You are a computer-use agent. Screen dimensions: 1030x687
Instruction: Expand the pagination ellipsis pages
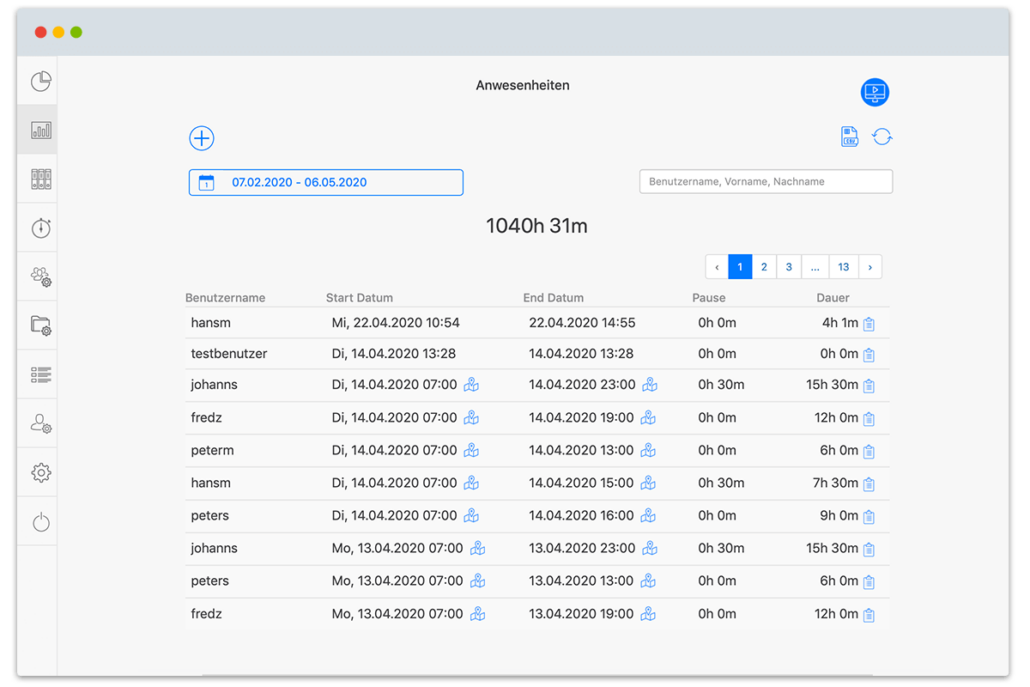coord(815,267)
